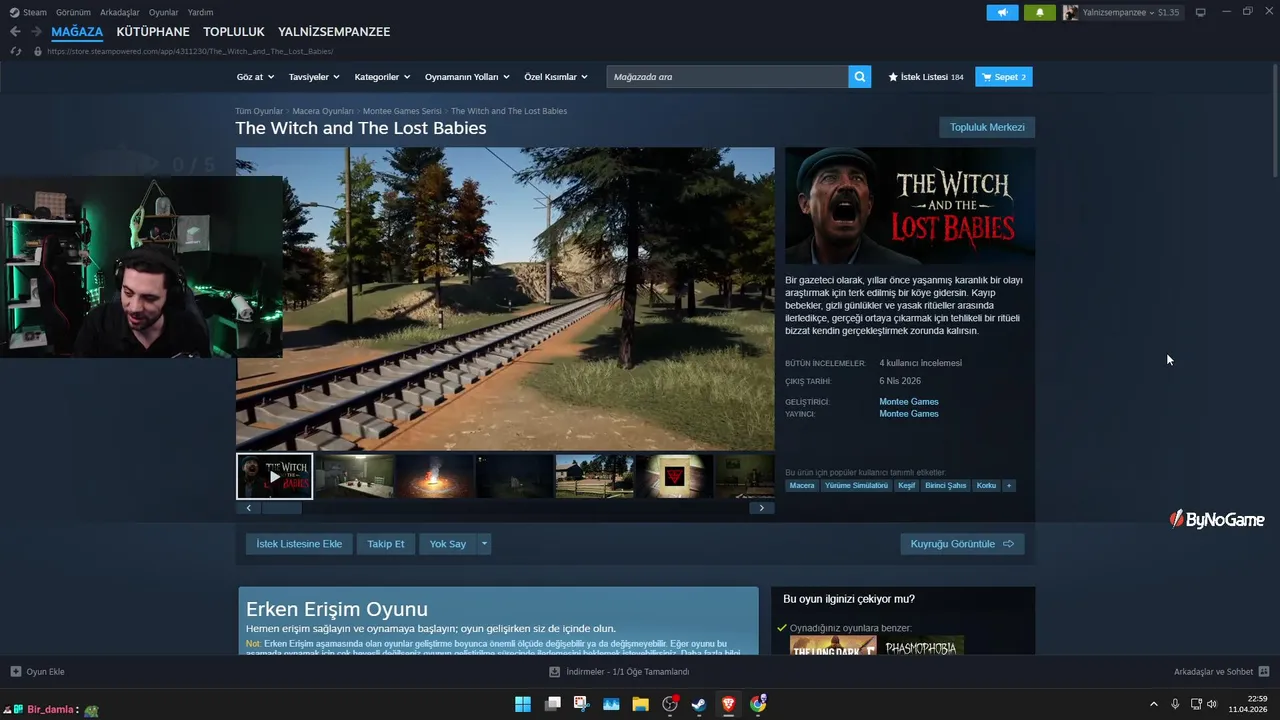Go back with the left arrow
Screen dimensions: 1280x720
[x=15, y=32]
